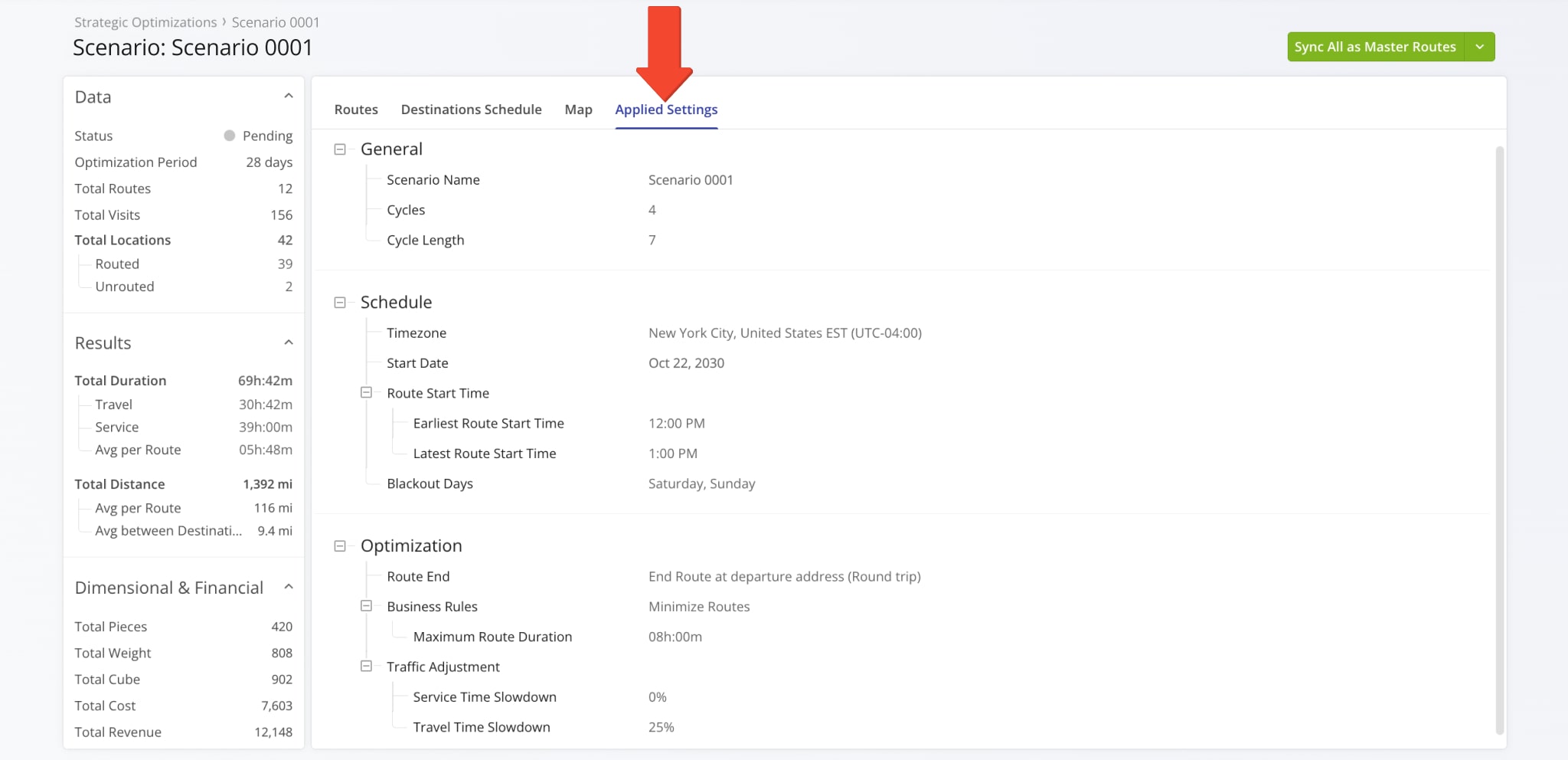Collapse the General settings section
1568x760 pixels.
point(340,149)
